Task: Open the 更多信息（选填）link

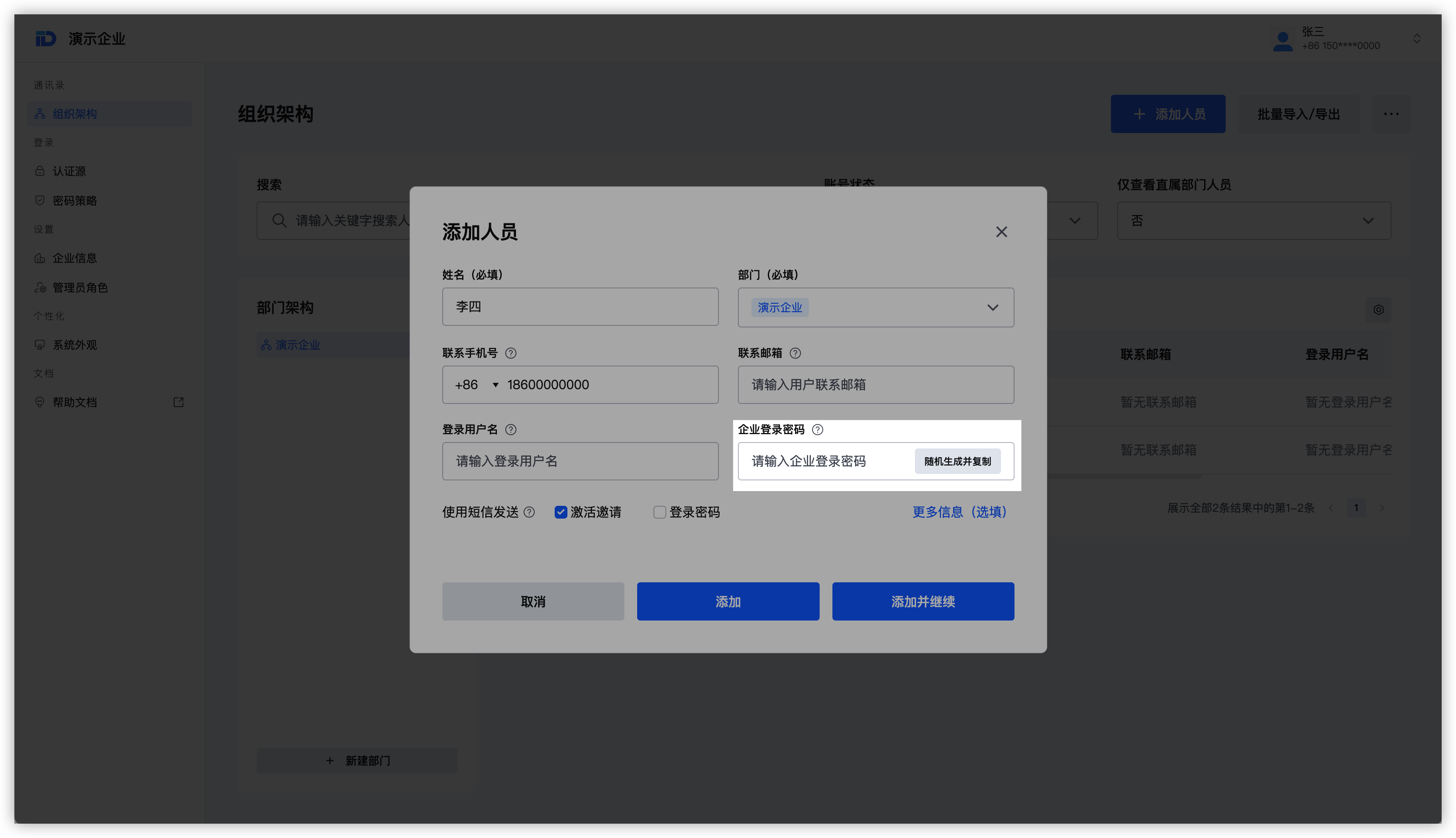Action: point(959,512)
